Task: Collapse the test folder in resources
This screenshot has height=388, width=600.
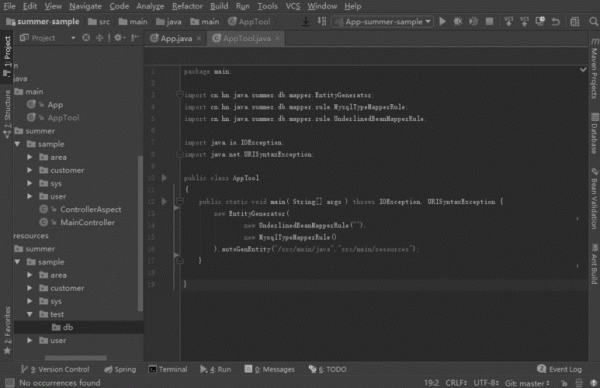Action: (x=29, y=314)
